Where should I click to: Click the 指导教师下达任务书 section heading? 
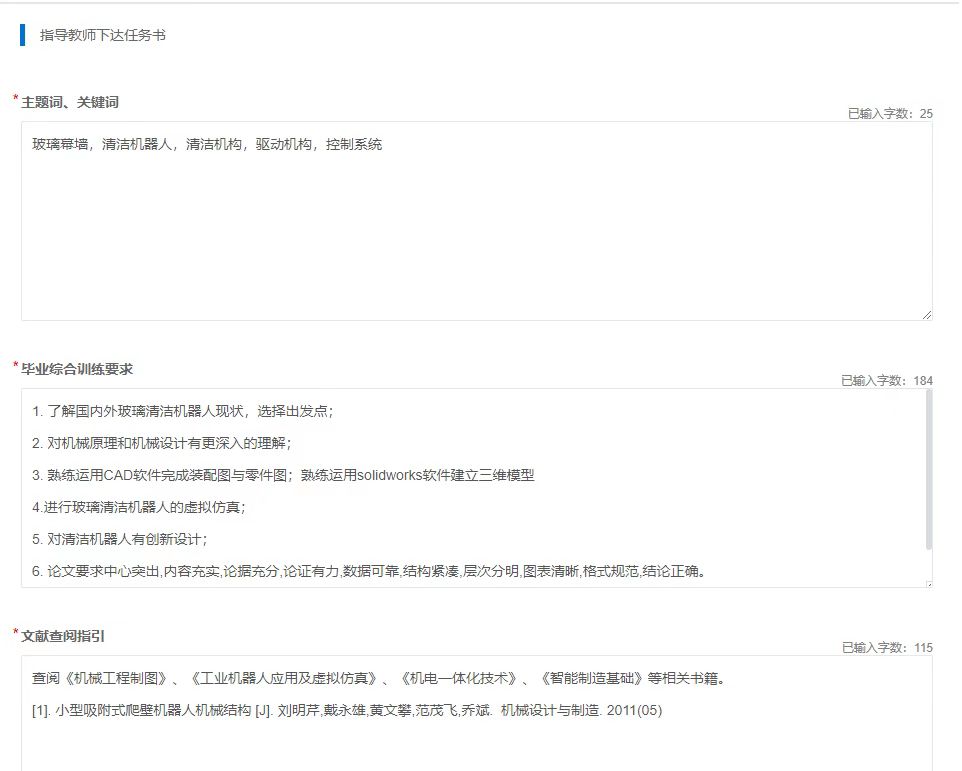[102, 35]
